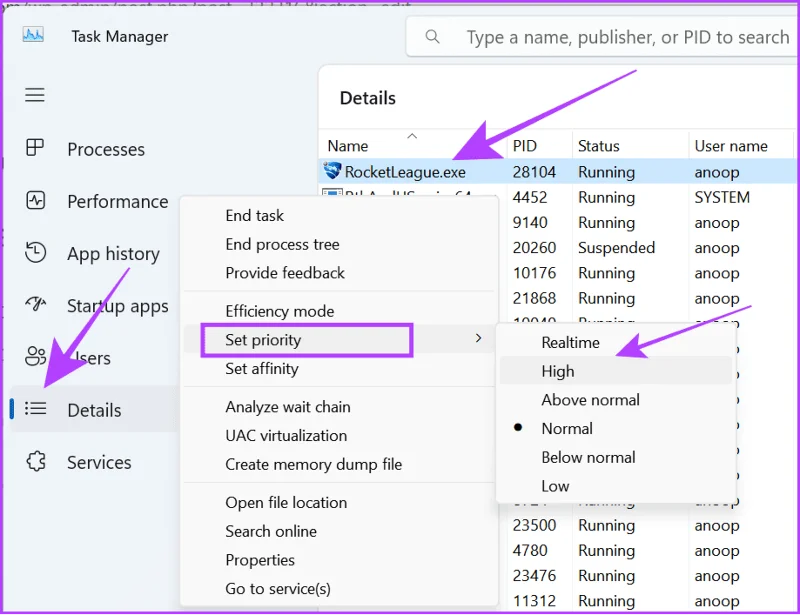The width and height of the screenshot is (800, 615).
Task: Set priority to Above normal
Action: pyautogui.click(x=590, y=400)
